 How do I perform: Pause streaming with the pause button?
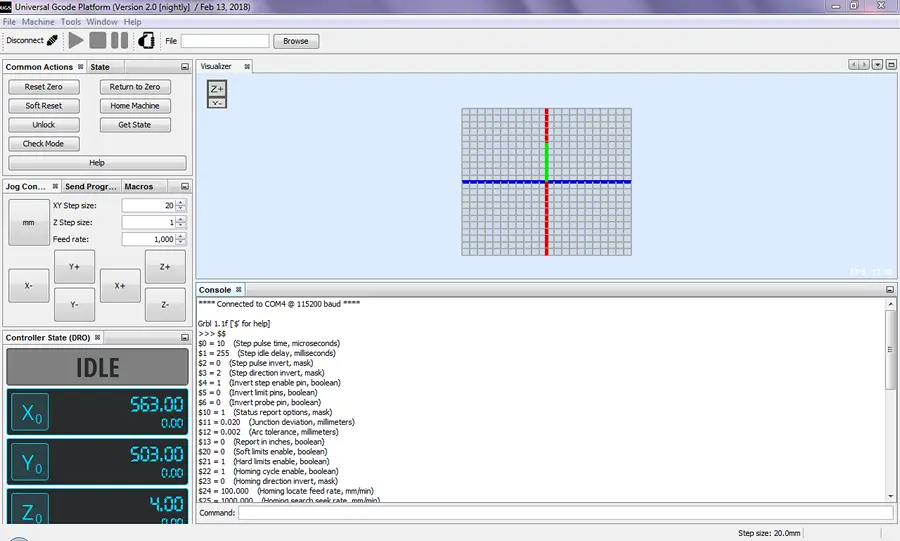119,41
